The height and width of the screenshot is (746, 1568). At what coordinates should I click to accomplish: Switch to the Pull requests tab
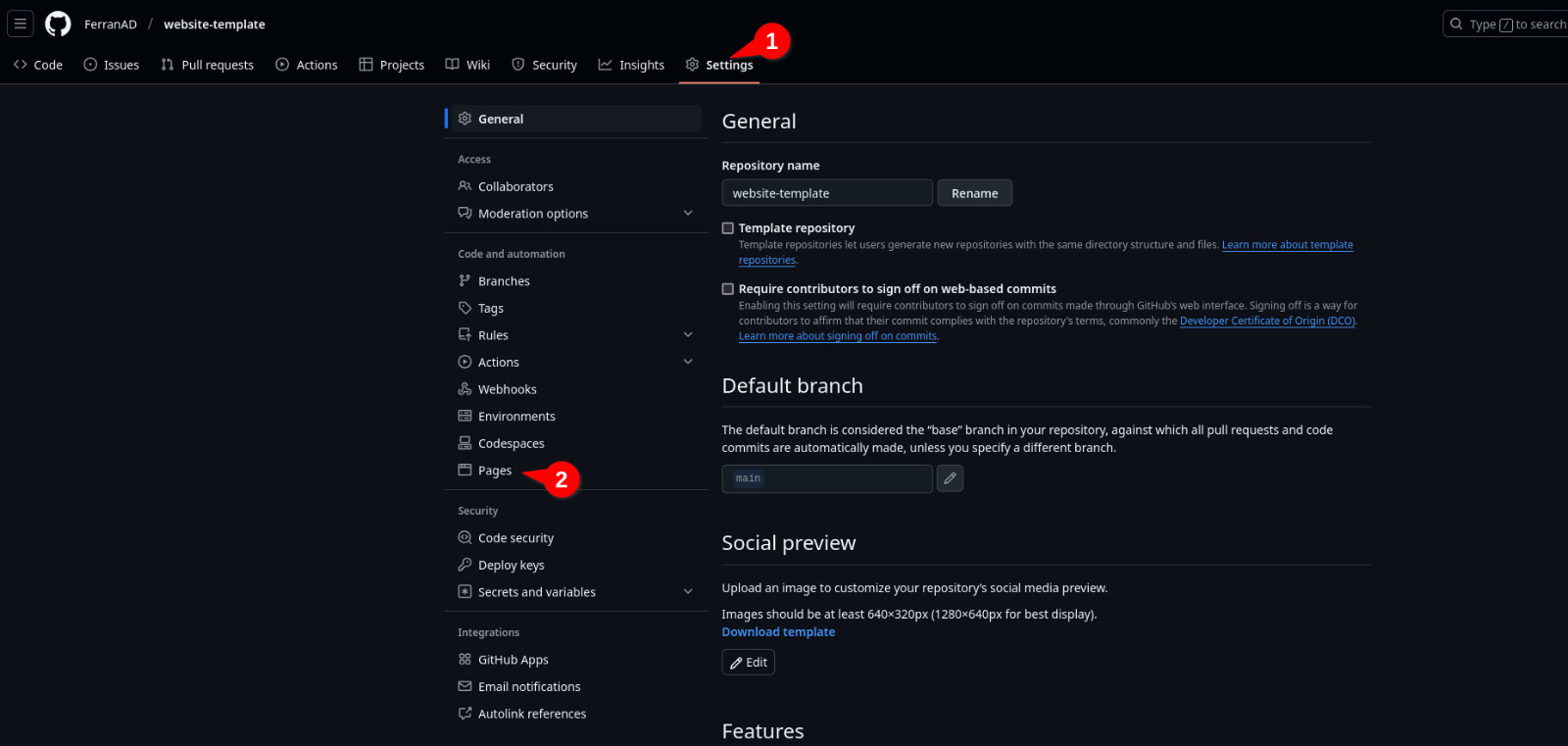207,65
